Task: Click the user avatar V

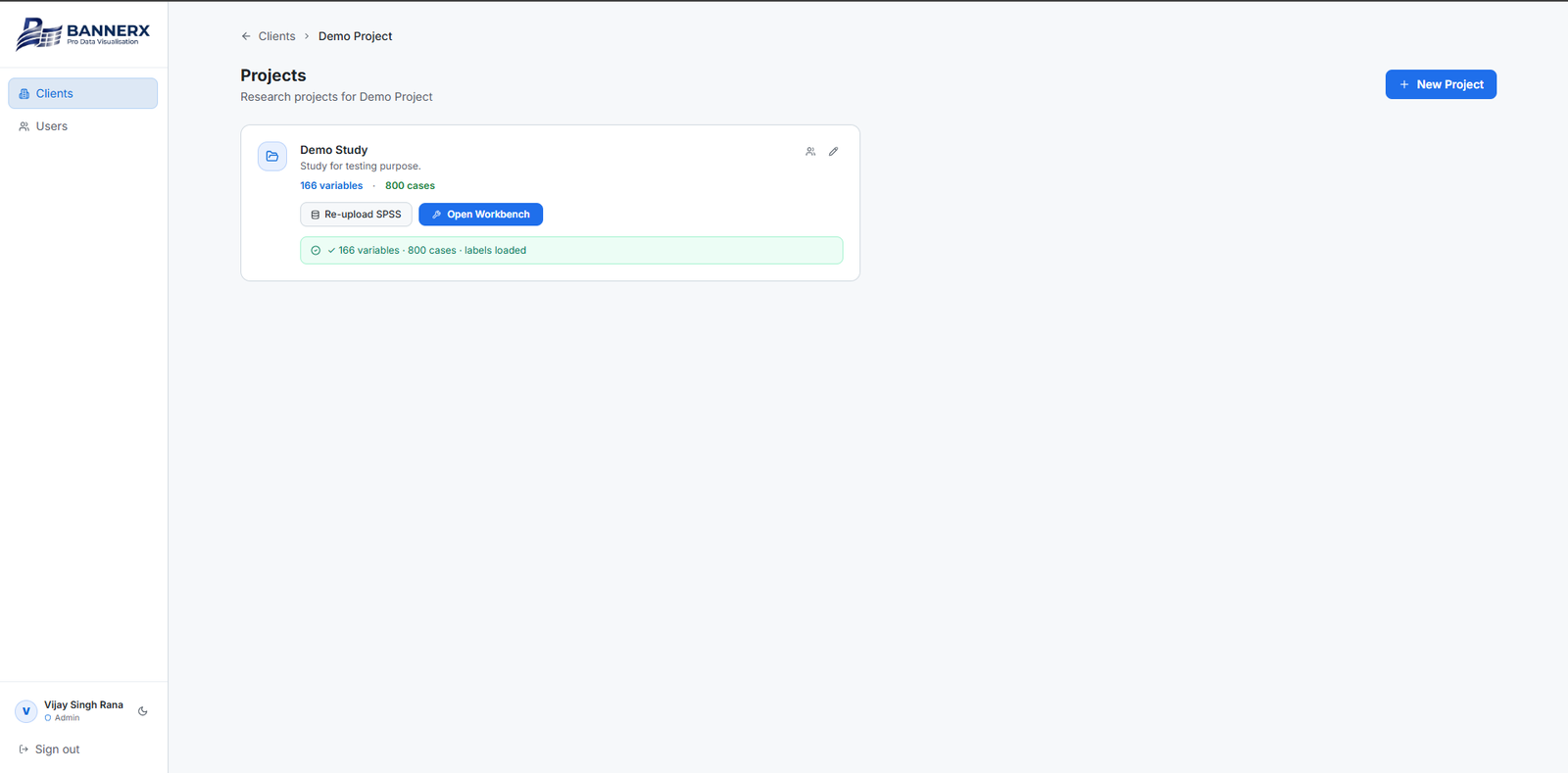Action: point(26,711)
